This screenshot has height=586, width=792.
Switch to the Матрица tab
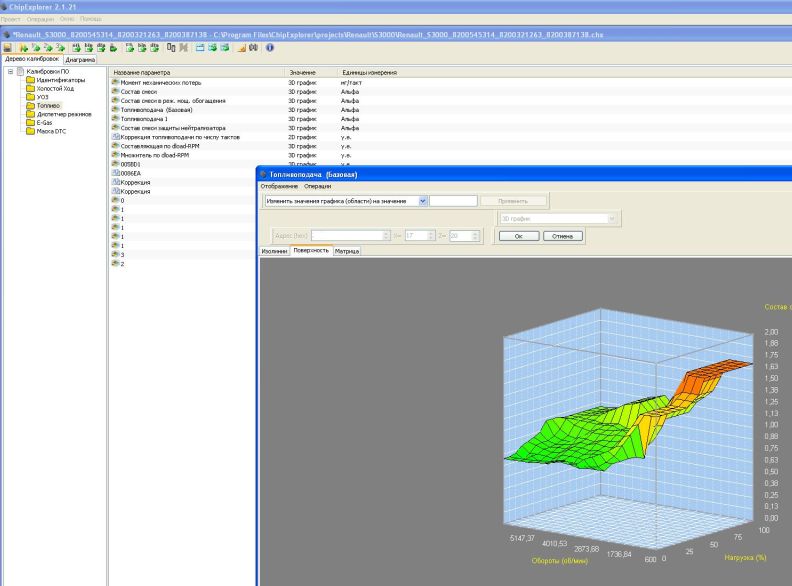pos(347,251)
